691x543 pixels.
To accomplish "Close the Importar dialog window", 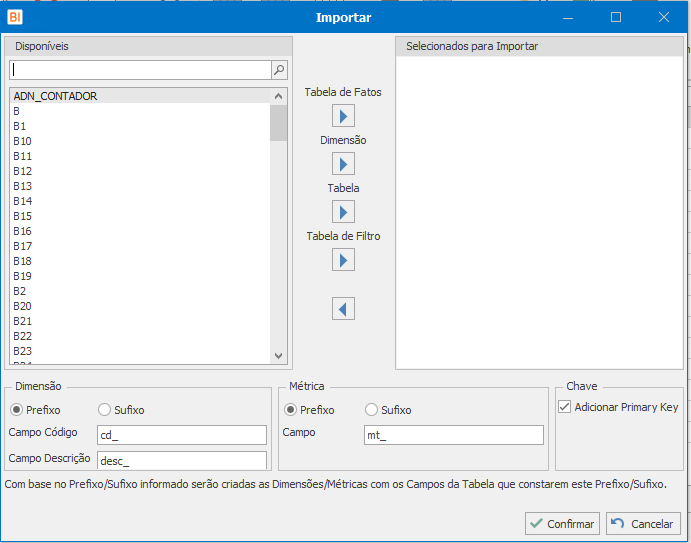I will coord(664,18).
